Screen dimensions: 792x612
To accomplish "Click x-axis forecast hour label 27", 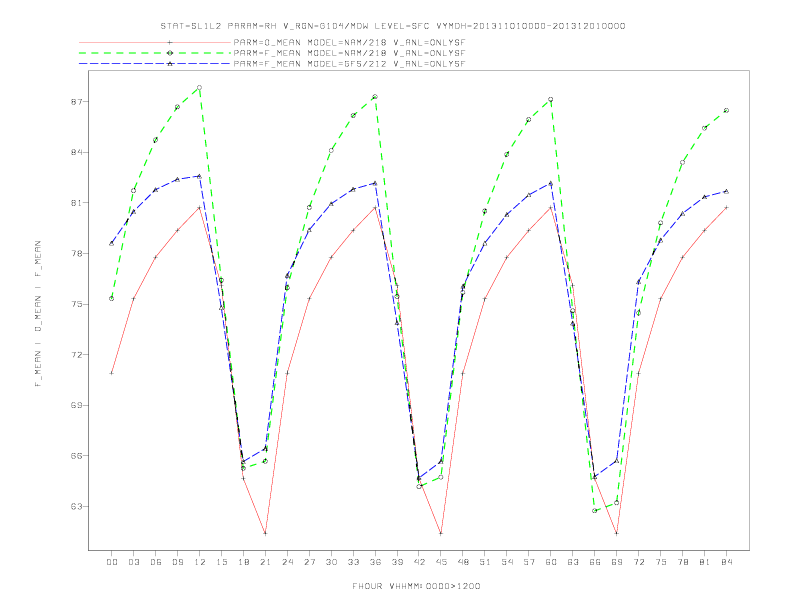I will pyautogui.click(x=309, y=562).
